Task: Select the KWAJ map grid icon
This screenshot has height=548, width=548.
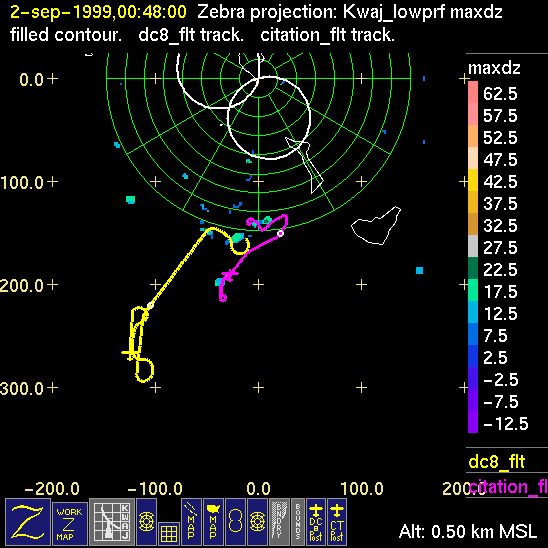Action: pos(112,522)
